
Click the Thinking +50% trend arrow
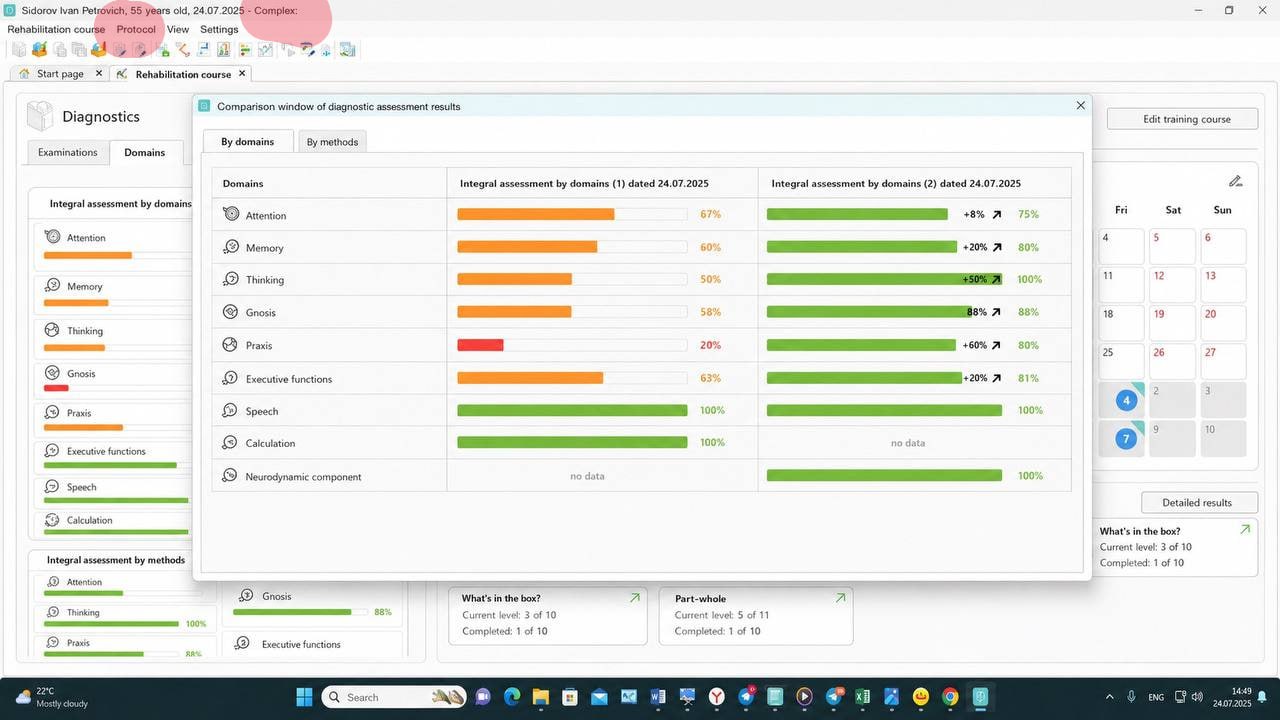click(x=995, y=280)
